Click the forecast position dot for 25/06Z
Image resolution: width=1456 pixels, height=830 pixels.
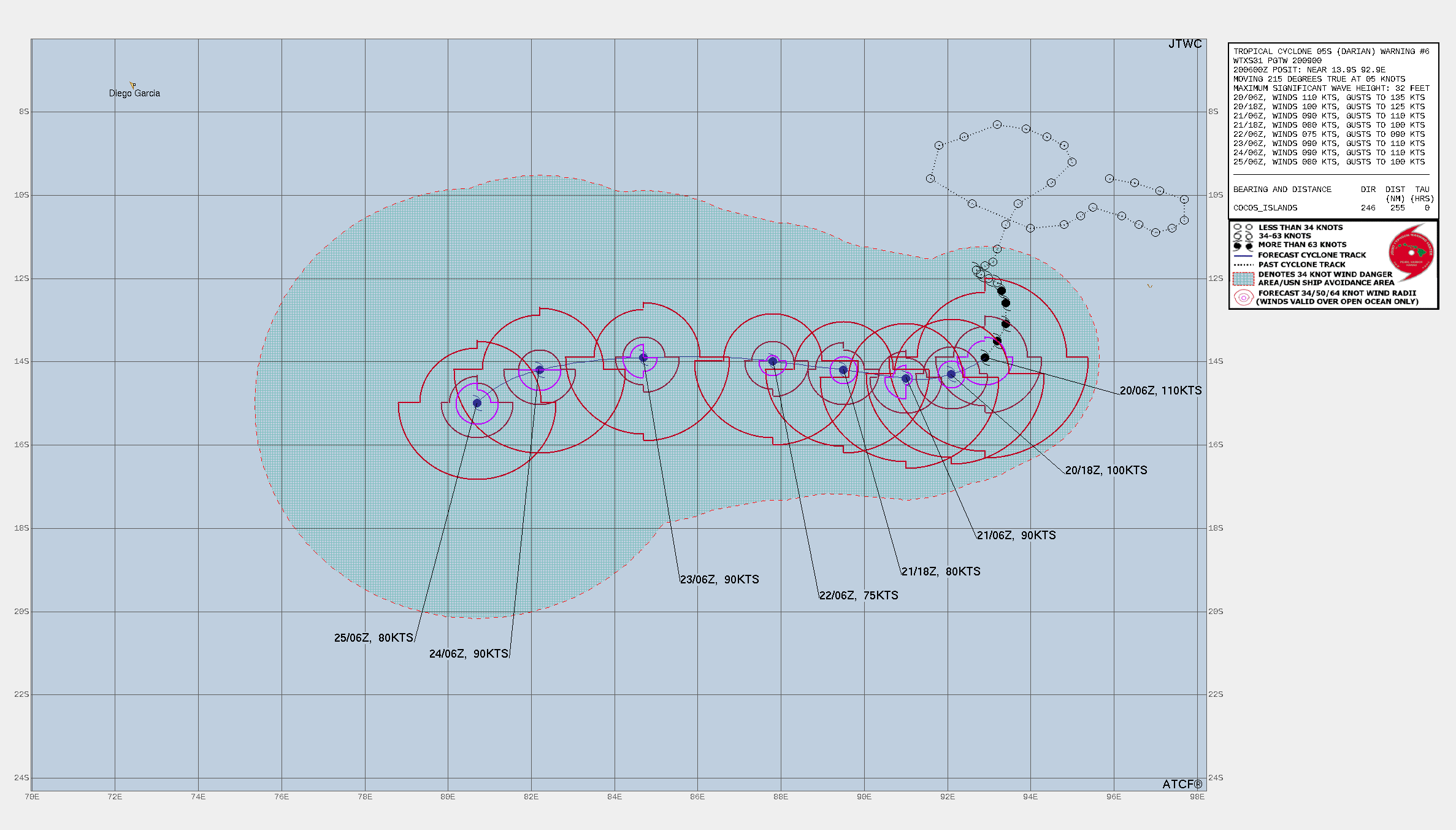pyautogui.click(x=477, y=403)
